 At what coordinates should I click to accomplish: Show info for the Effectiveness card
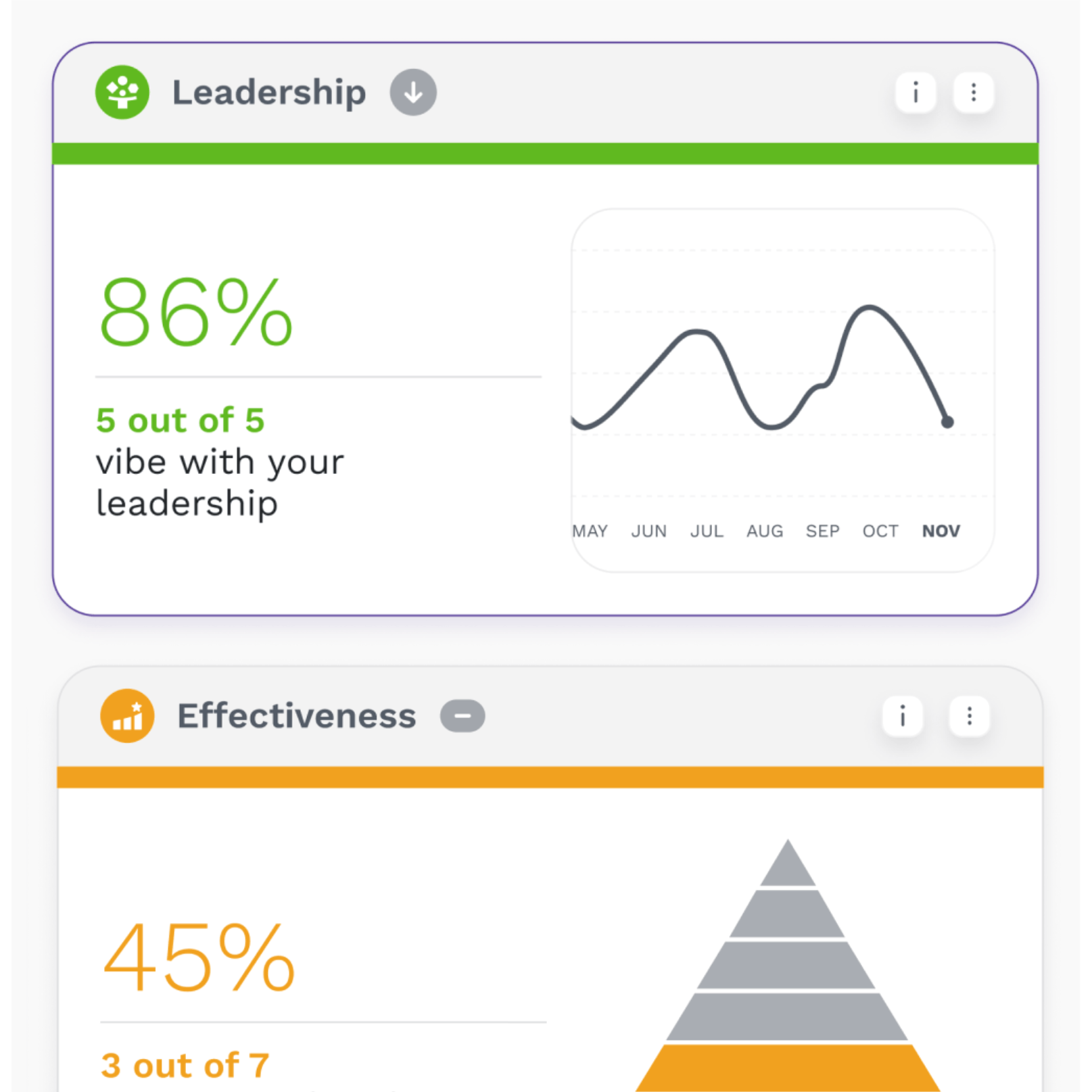click(902, 716)
